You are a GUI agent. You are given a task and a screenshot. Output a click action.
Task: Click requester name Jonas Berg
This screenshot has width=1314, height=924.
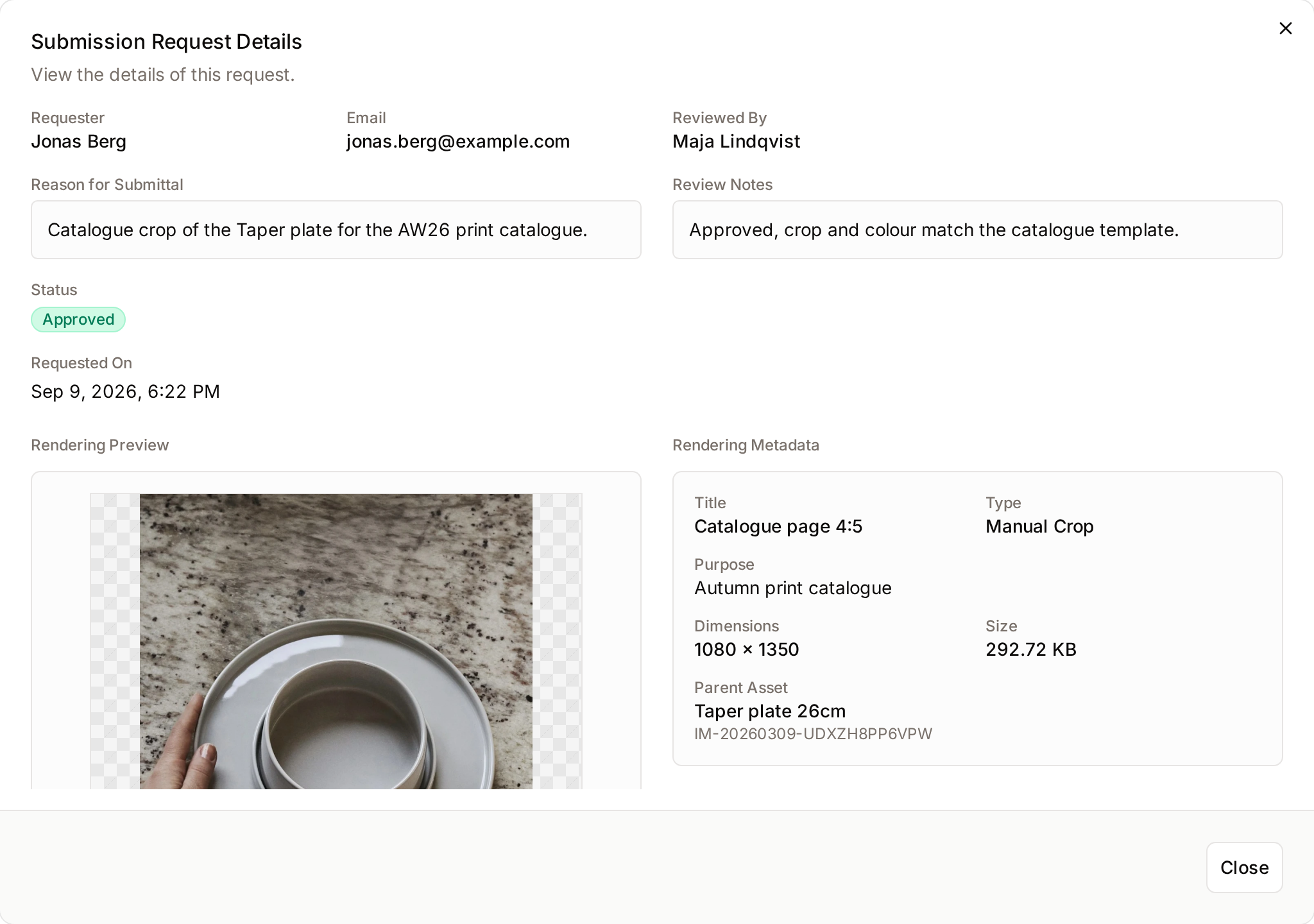point(79,141)
